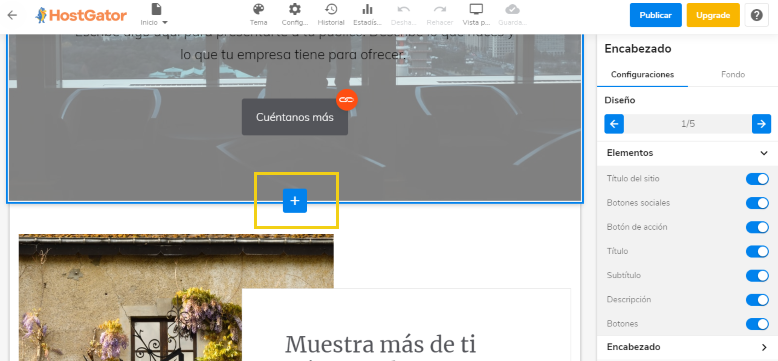Click the 1/5 design counter
The height and width of the screenshot is (361, 778).
[688, 123]
